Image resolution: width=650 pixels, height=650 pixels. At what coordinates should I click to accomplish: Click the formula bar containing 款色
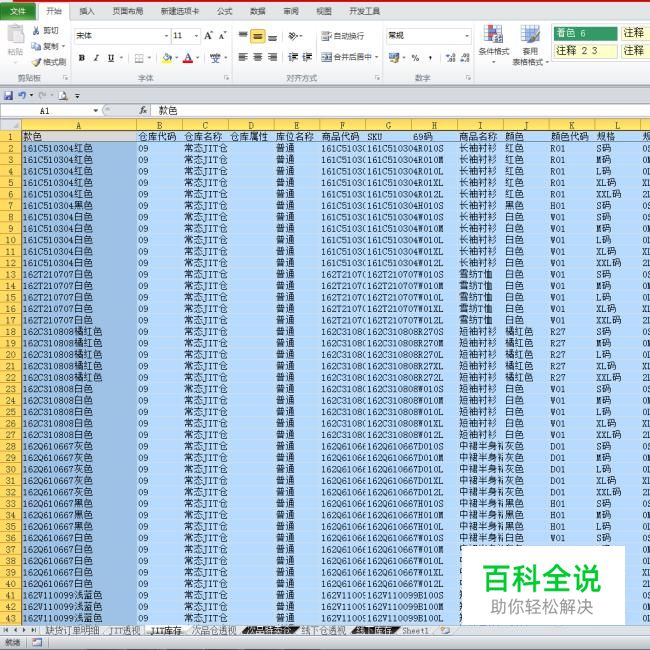coord(400,110)
